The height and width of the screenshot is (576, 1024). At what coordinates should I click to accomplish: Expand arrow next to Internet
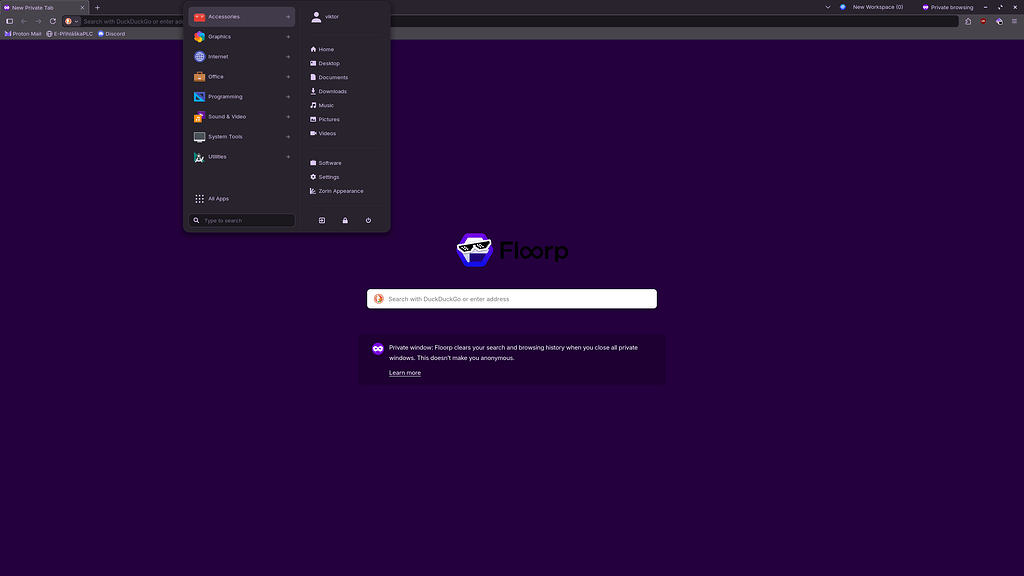coord(287,57)
